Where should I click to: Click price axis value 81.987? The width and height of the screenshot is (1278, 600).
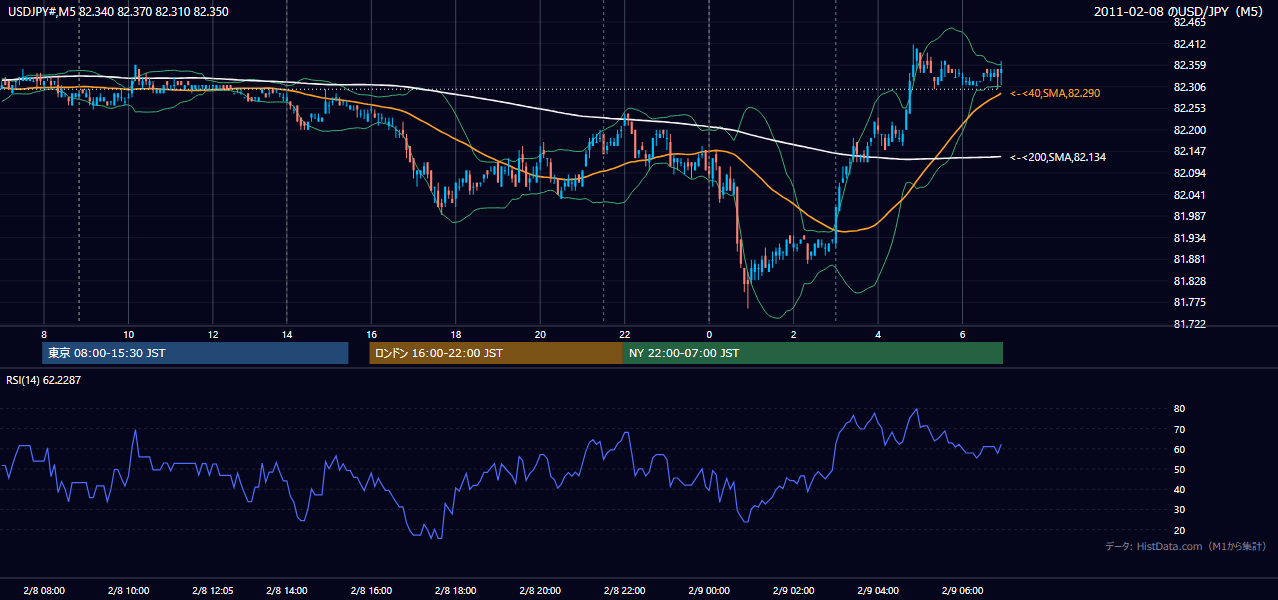pyautogui.click(x=1190, y=216)
